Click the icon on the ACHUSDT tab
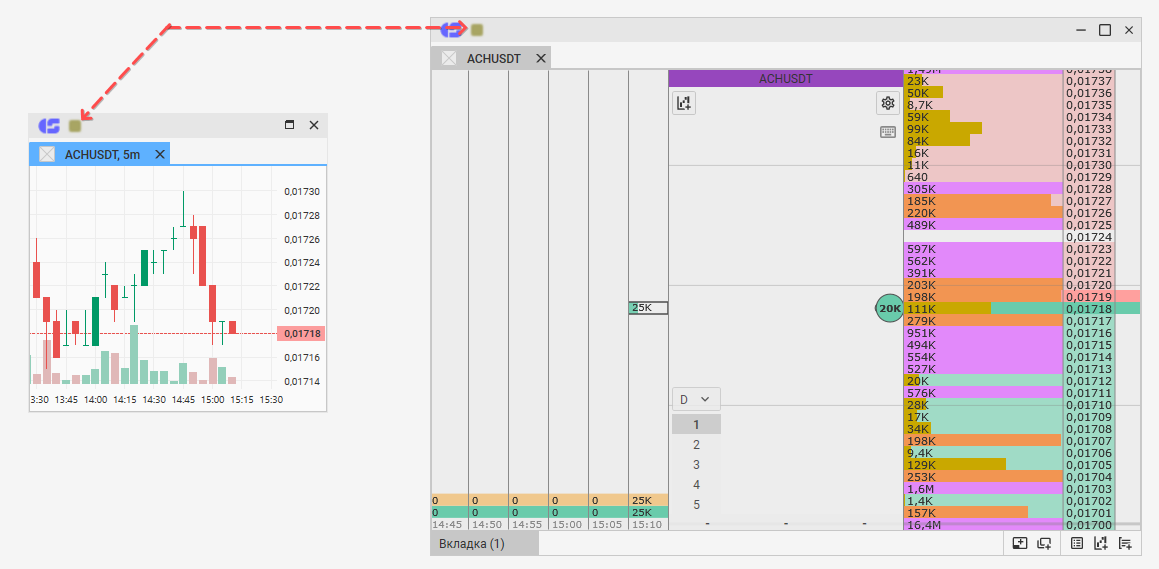The height and width of the screenshot is (569, 1159). click(x=449, y=58)
